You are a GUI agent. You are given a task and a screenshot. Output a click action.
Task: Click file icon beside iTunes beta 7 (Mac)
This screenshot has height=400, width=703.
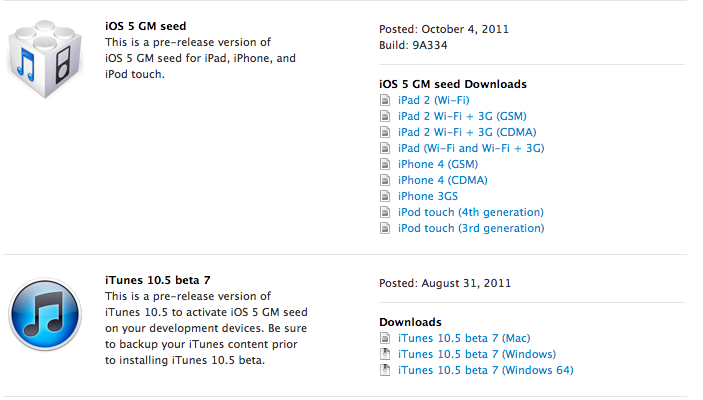385,338
